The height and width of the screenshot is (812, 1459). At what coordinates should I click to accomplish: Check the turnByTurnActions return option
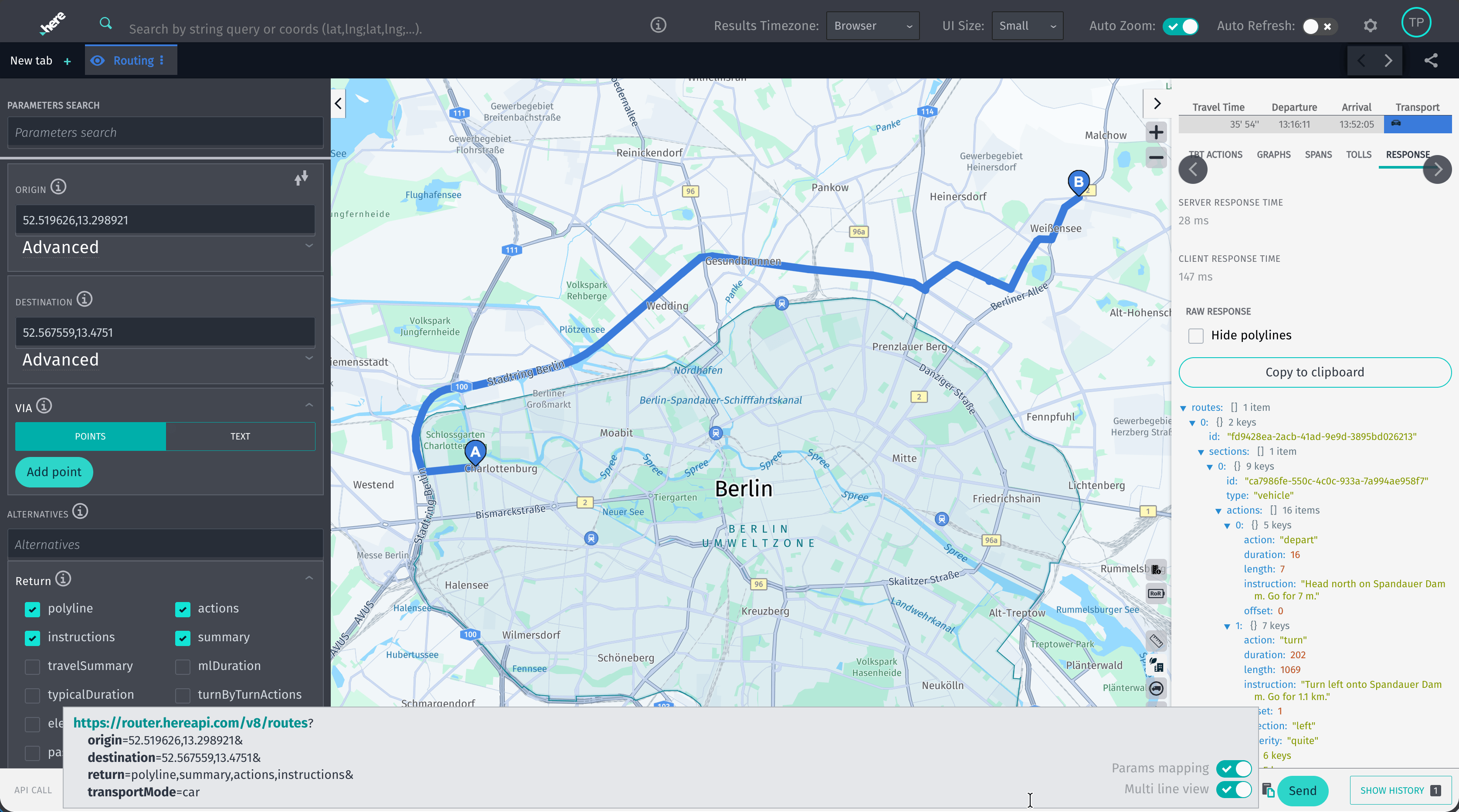coord(182,695)
